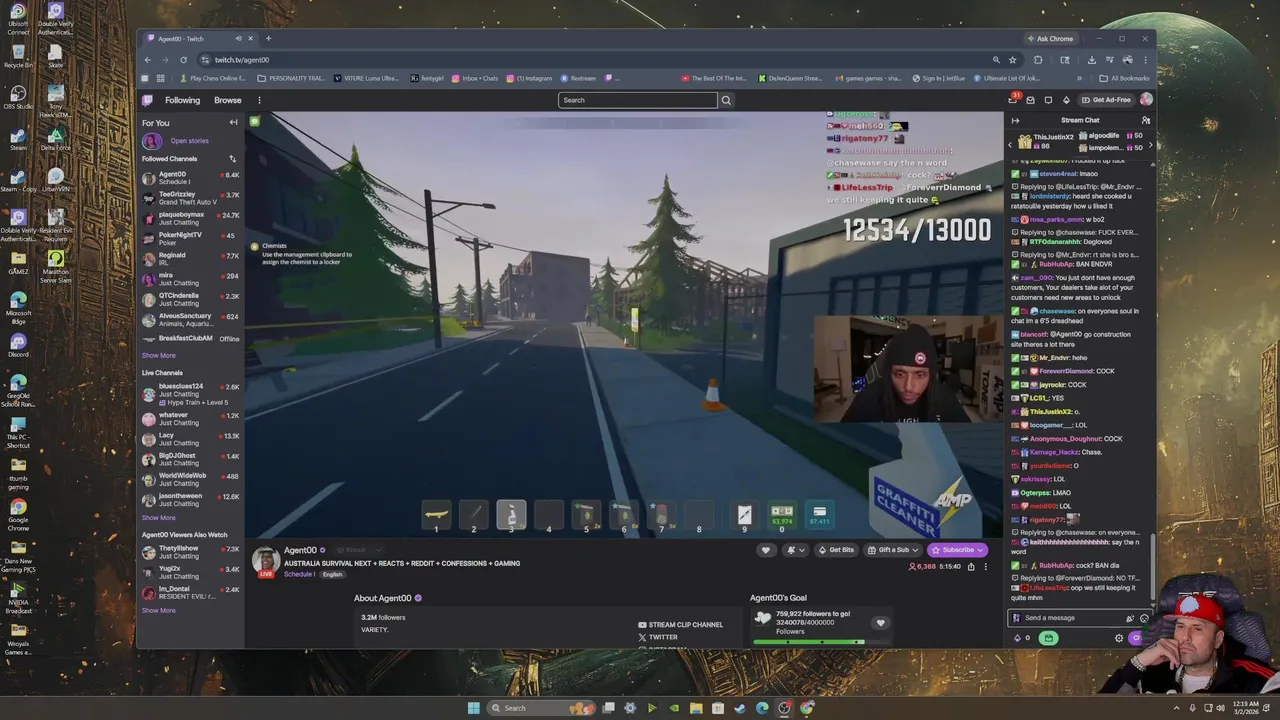Open OBS Studio desktop icon

click(18, 95)
